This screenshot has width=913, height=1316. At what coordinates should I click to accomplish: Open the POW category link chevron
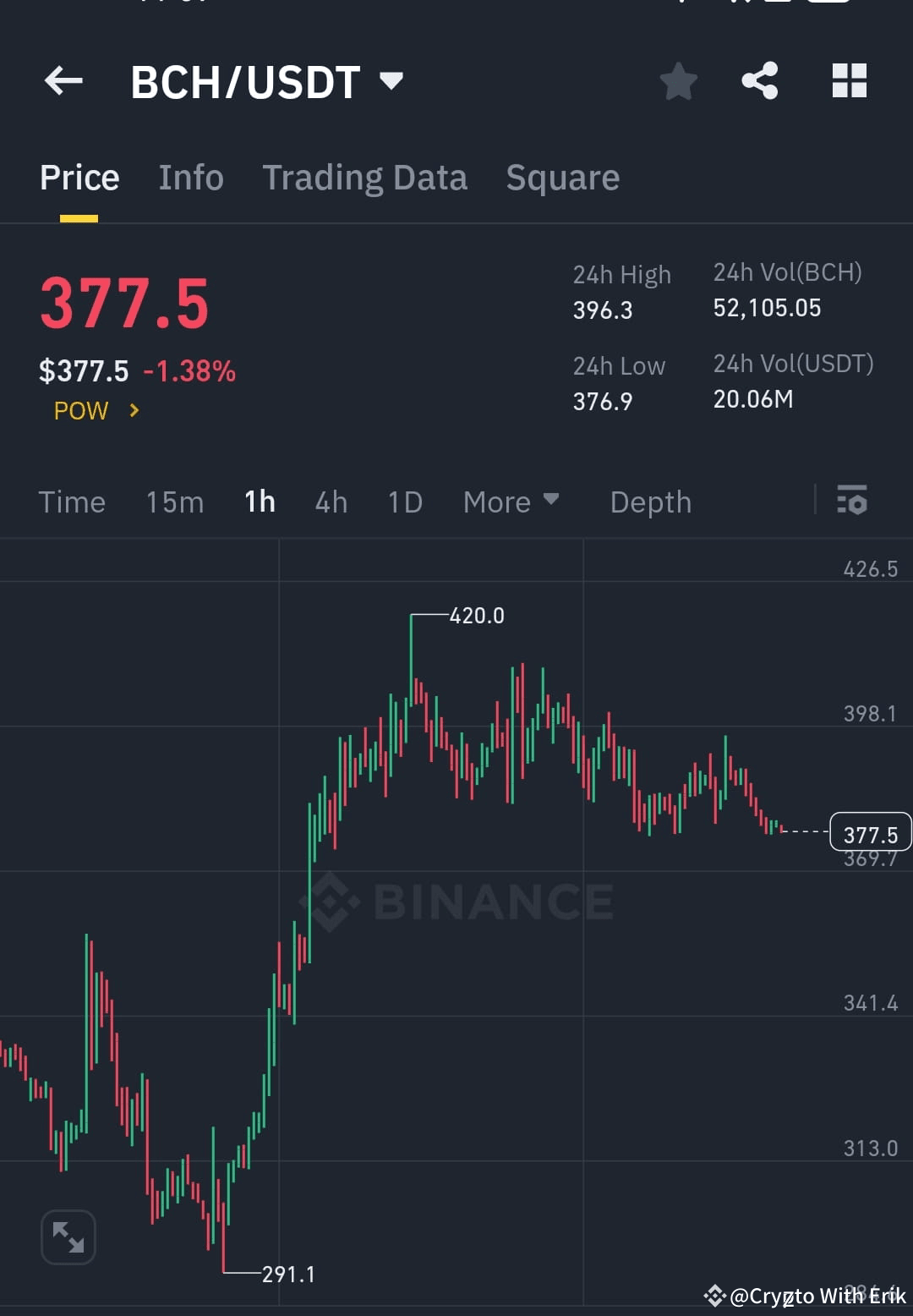134,411
